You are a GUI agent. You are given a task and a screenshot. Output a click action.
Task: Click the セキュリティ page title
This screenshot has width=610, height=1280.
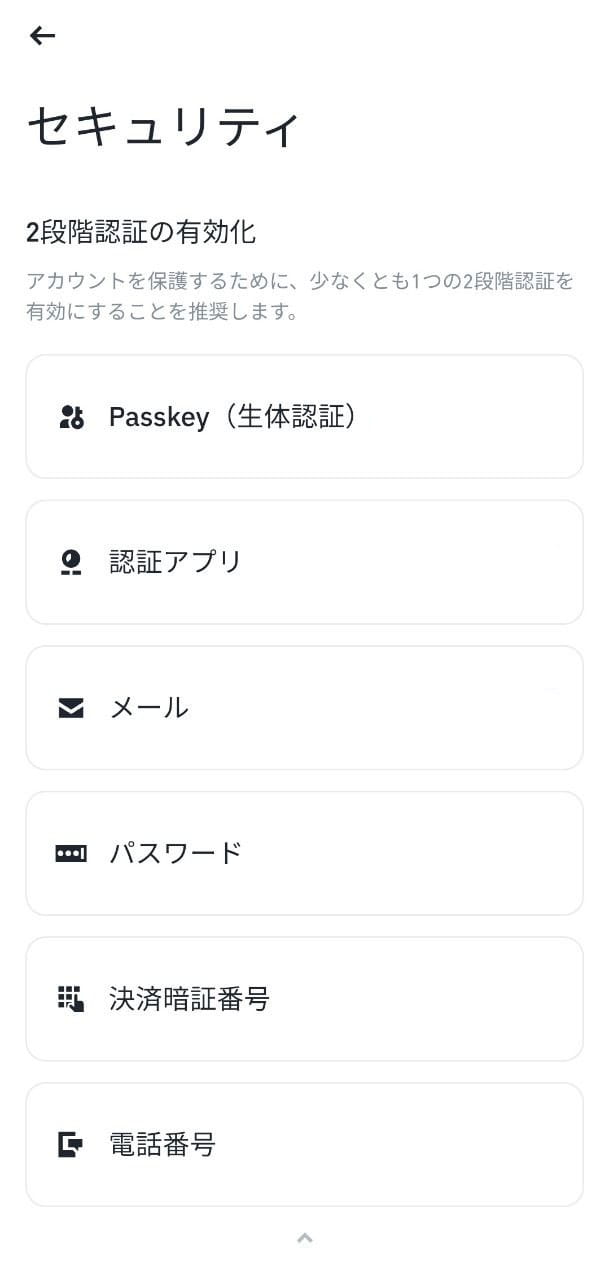[163, 125]
